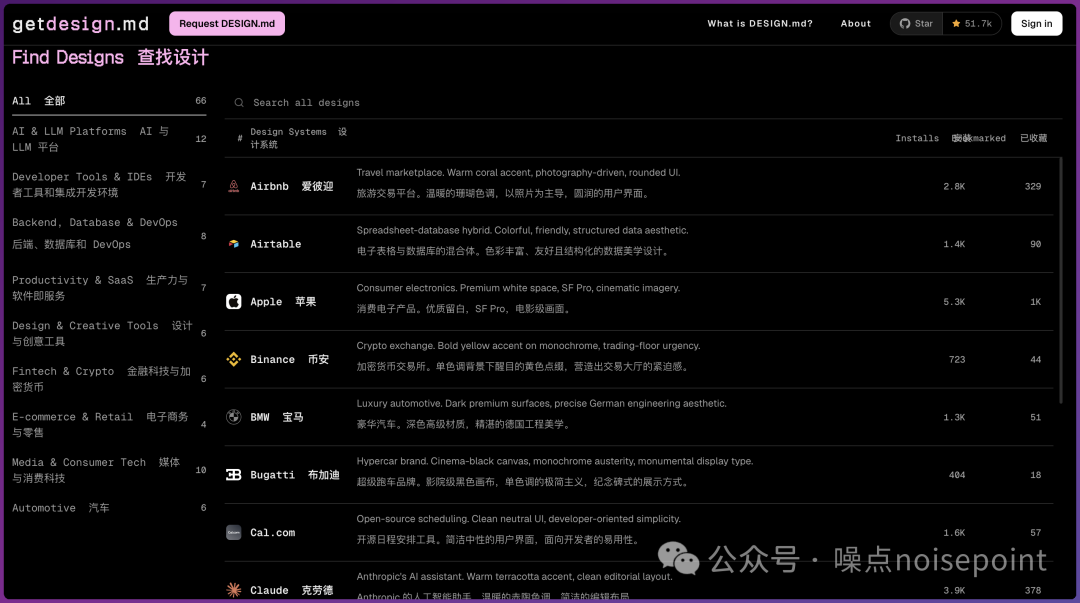Open the What is DESIGN.md? page
The height and width of the screenshot is (603, 1080).
point(759,24)
